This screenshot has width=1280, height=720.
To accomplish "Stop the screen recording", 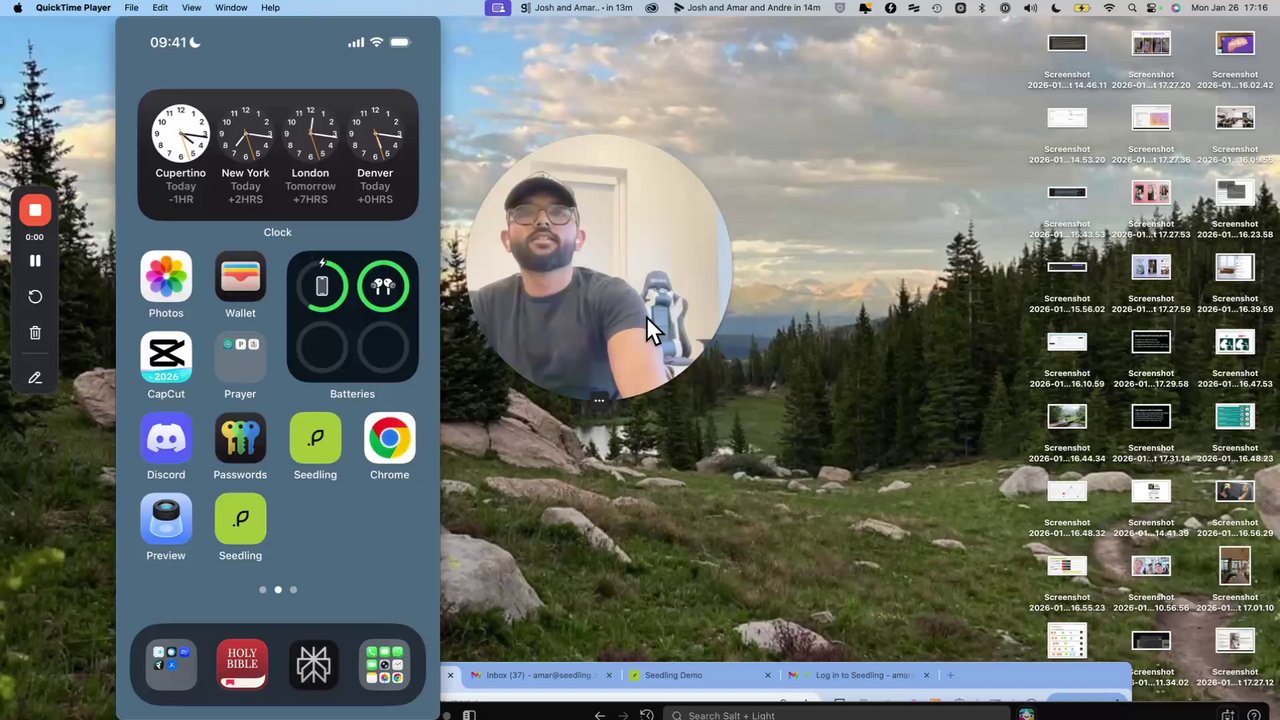I will 35,210.
